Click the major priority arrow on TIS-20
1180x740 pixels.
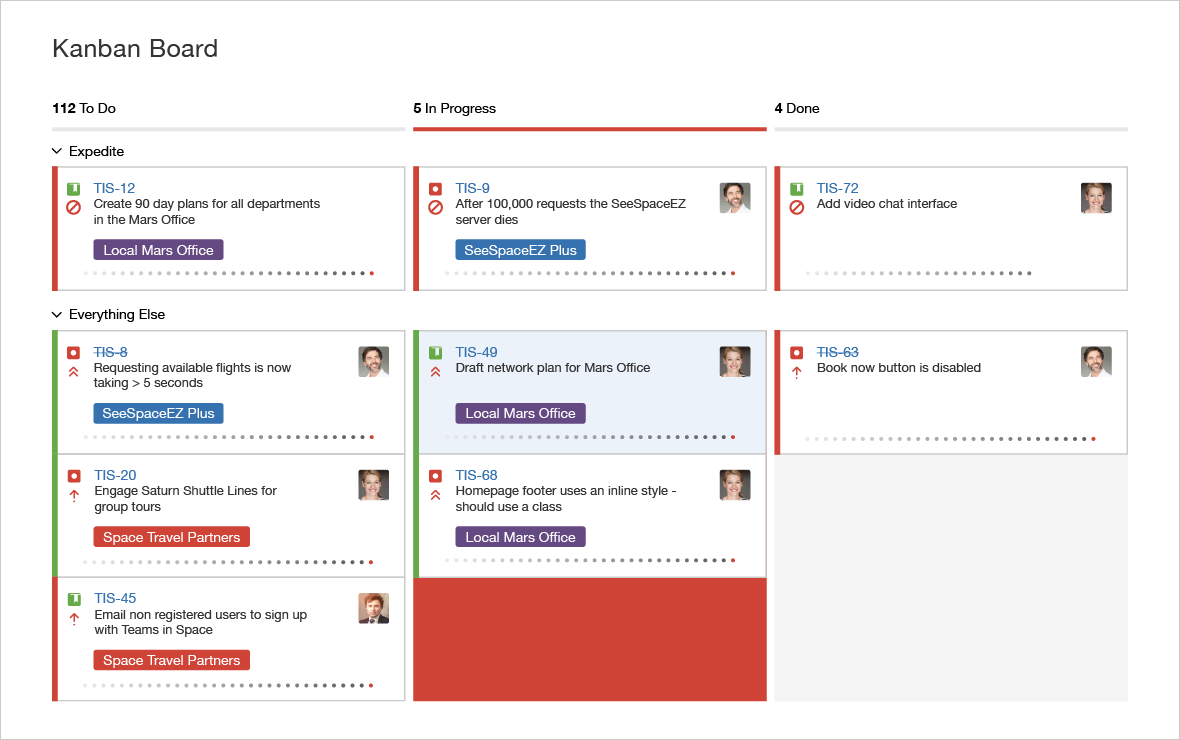[x=73, y=495]
